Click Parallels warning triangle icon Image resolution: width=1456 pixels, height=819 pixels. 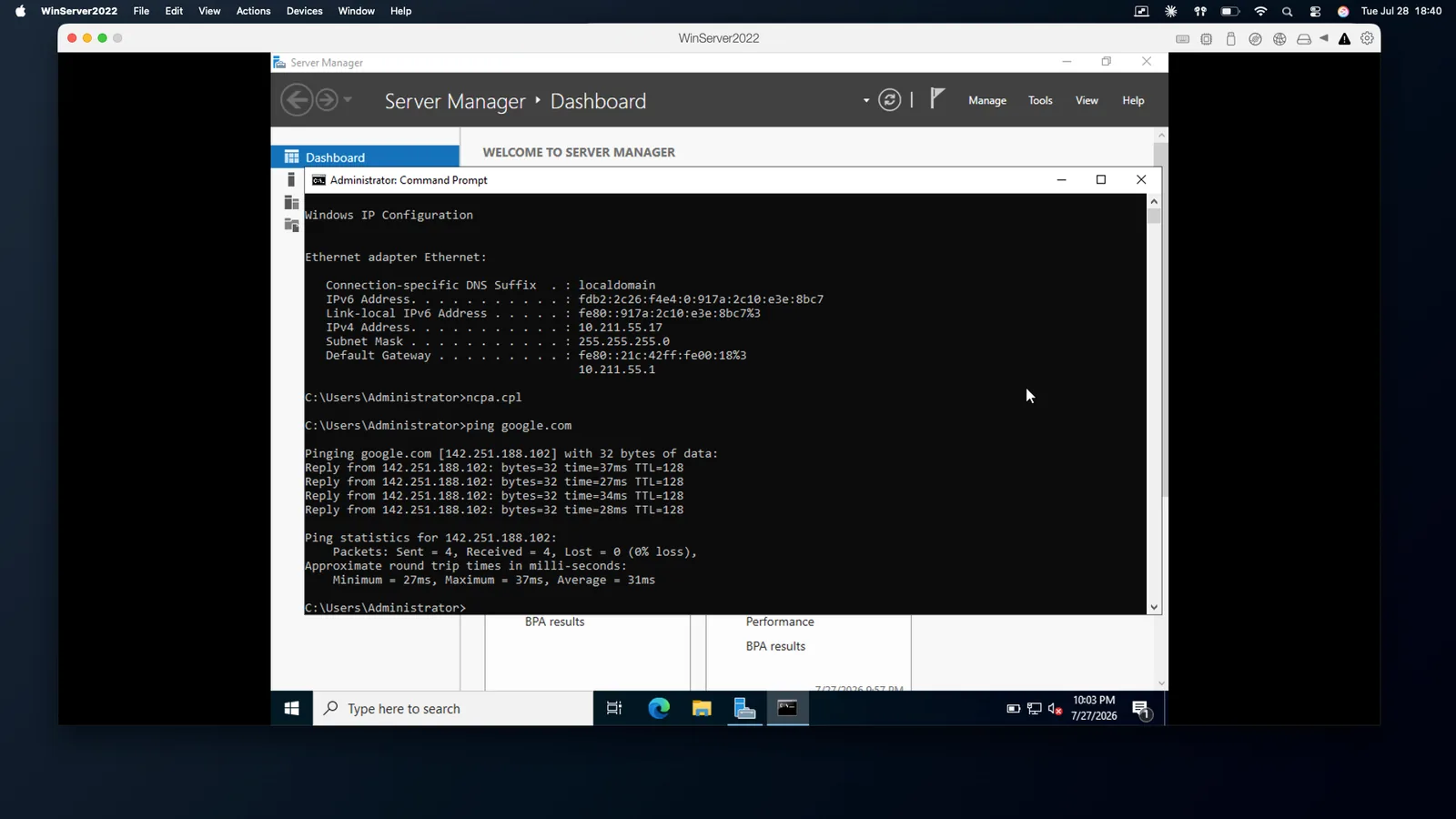click(1344, 38)
